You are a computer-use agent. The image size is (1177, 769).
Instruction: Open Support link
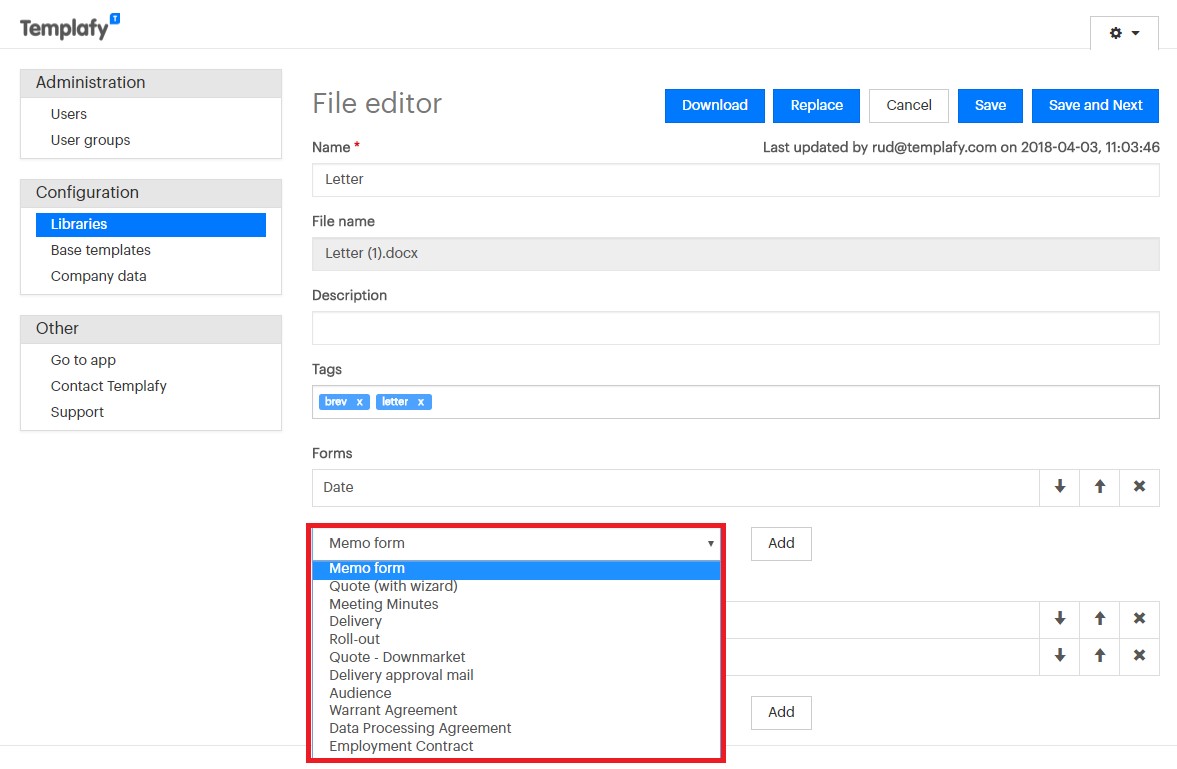click(77, 412)
